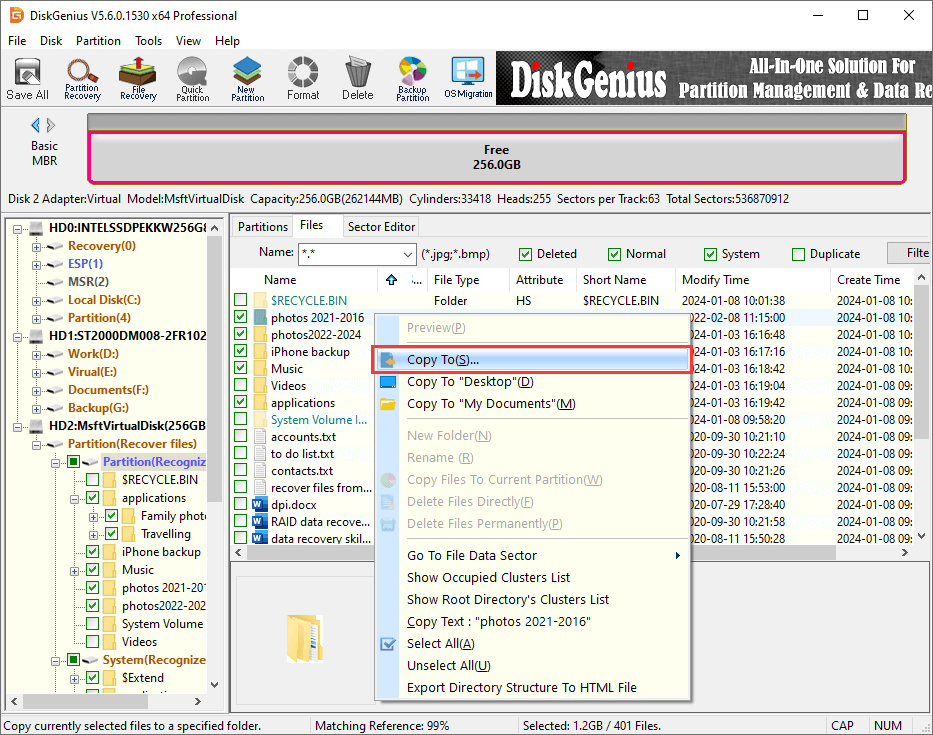The width and height of the screenshot is (933, 735).
Task: Click the file name filter input field
Action: [x=350, y=255]
